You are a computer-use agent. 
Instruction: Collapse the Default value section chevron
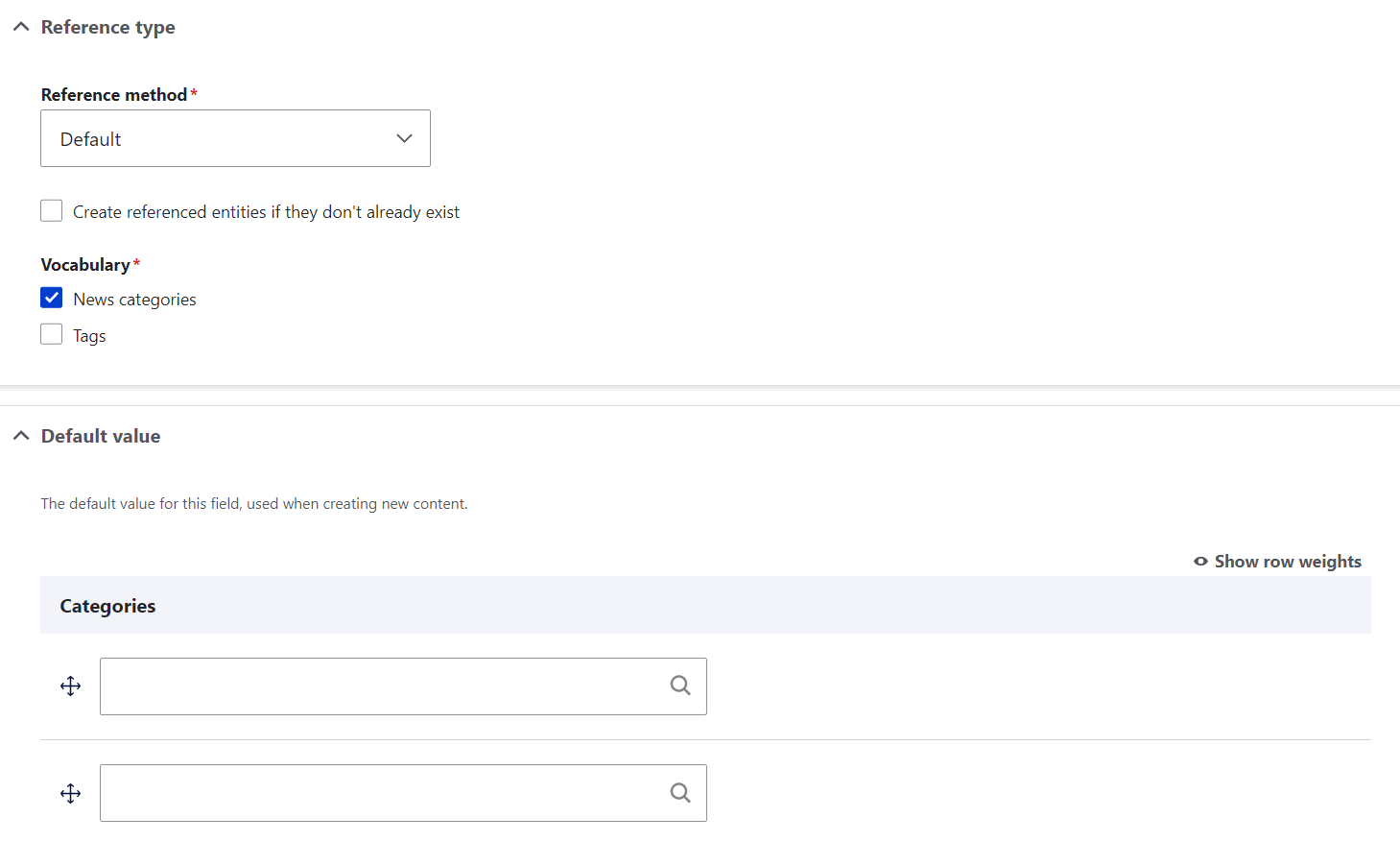[x=21, y=436]
